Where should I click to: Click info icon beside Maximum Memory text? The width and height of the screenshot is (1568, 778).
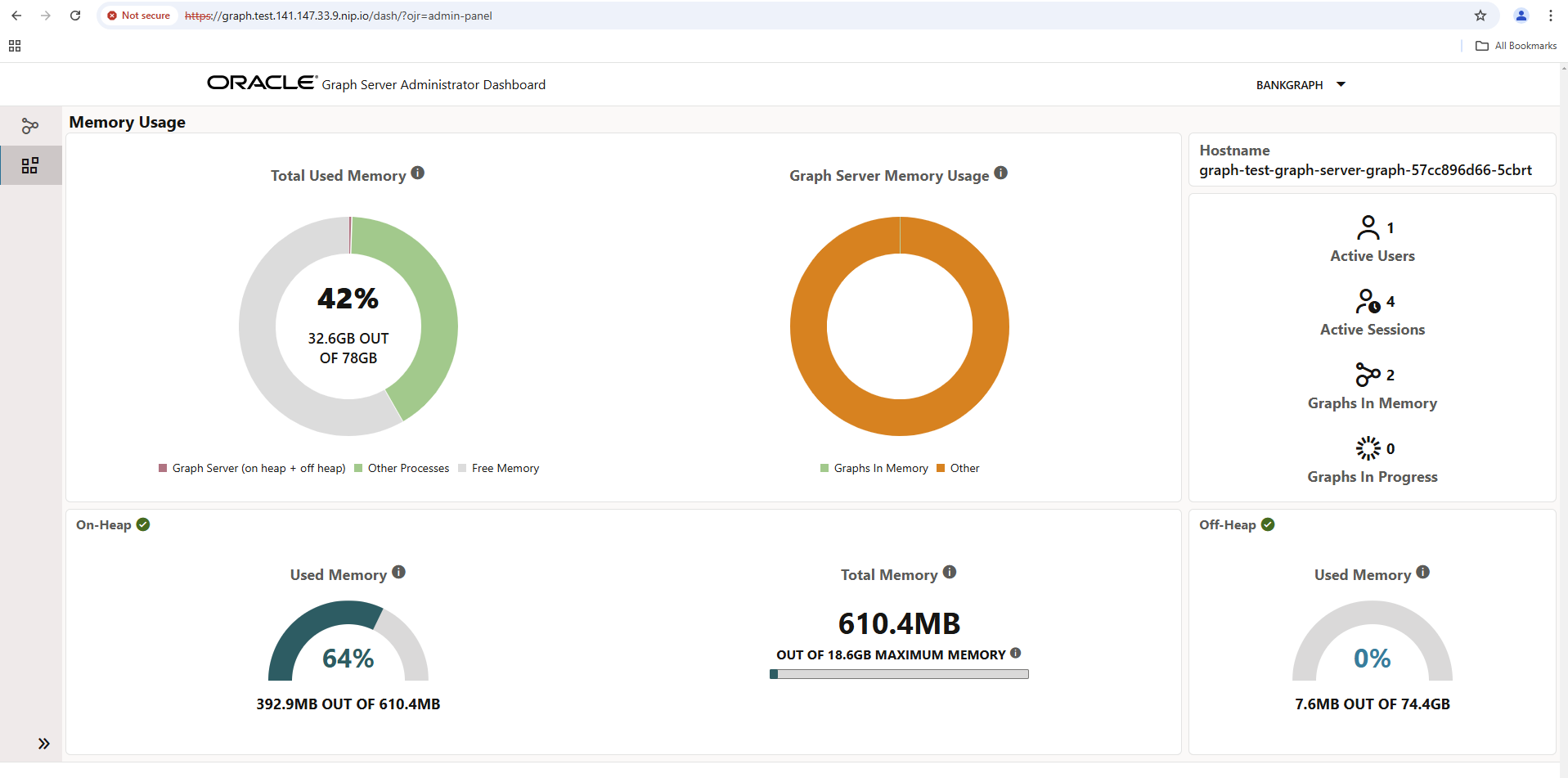(1016, 654)
